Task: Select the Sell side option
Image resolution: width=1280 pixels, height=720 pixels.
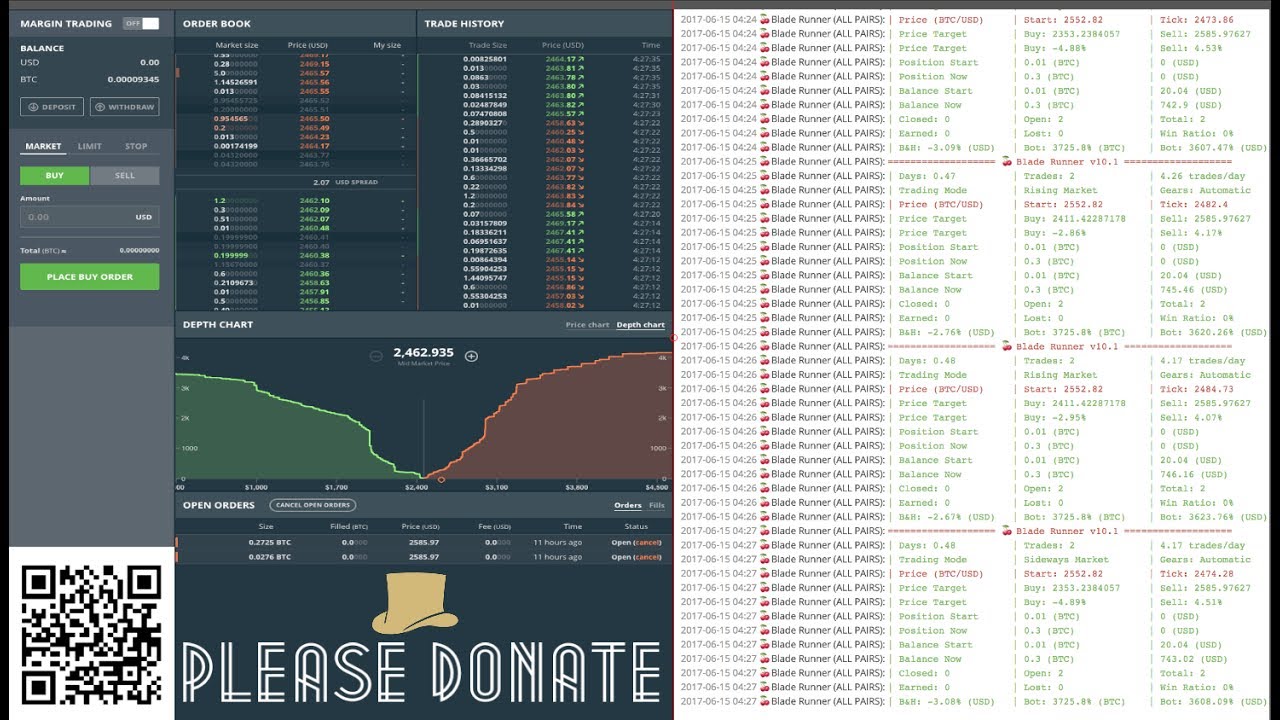Action: [125, 175]
